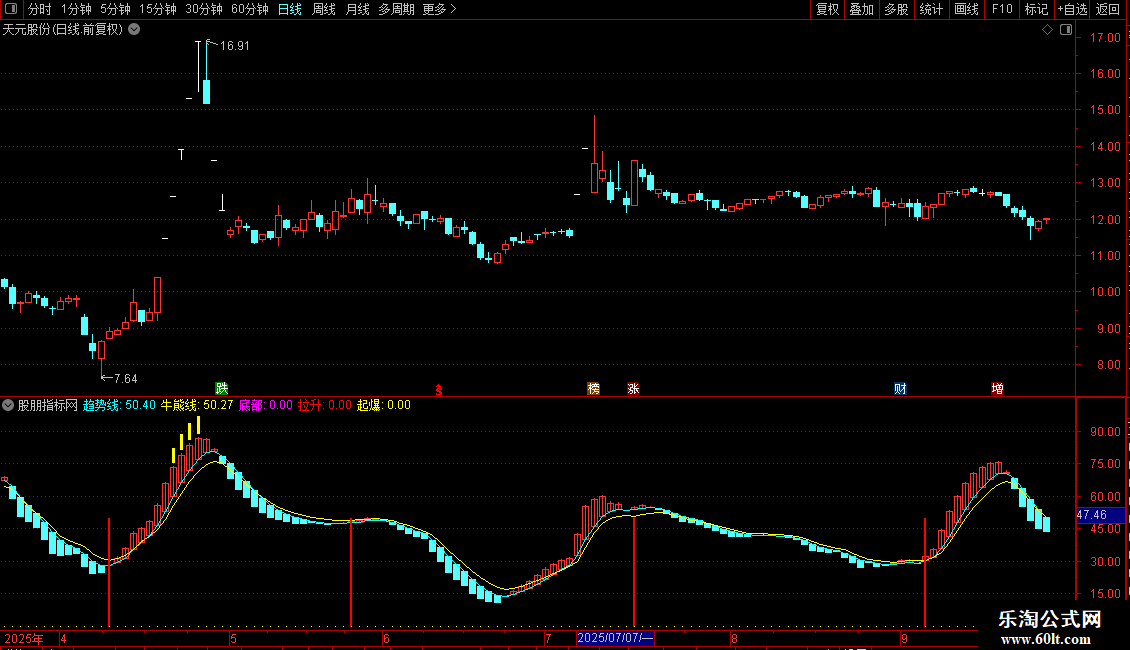Activate the 画线 drawing tool

966,9
